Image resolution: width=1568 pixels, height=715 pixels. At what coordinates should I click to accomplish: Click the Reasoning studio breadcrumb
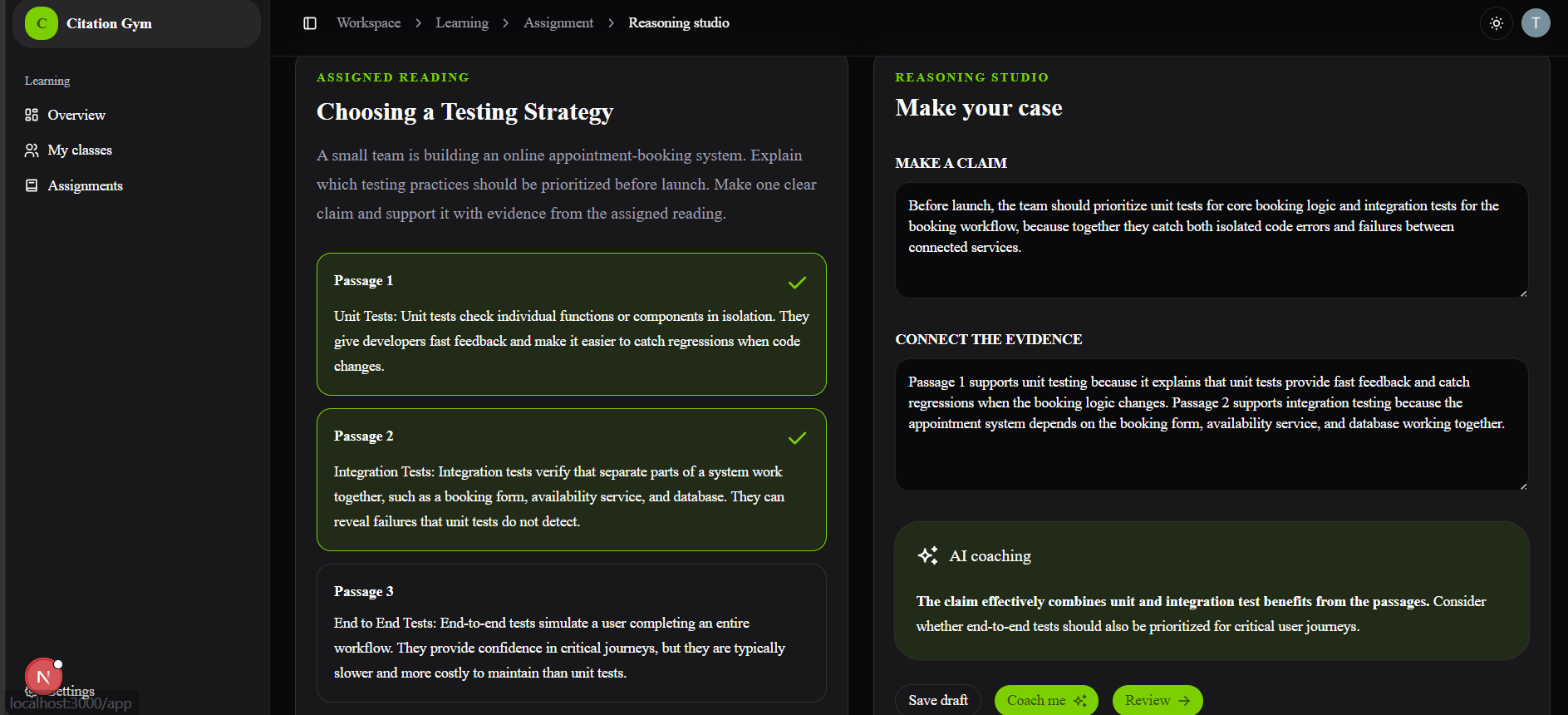(679, 23)
